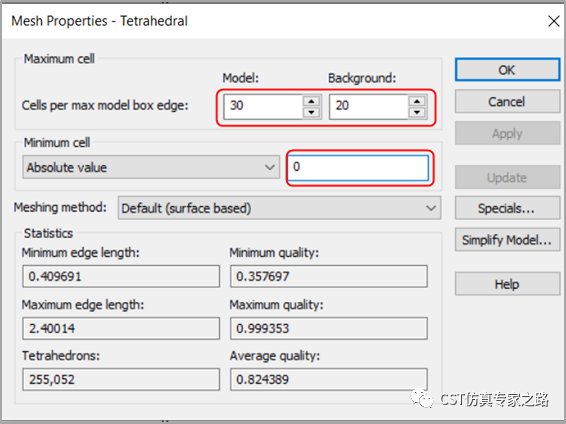
Task: Open the Absolute value dropdown
Action: pos(151,167)
